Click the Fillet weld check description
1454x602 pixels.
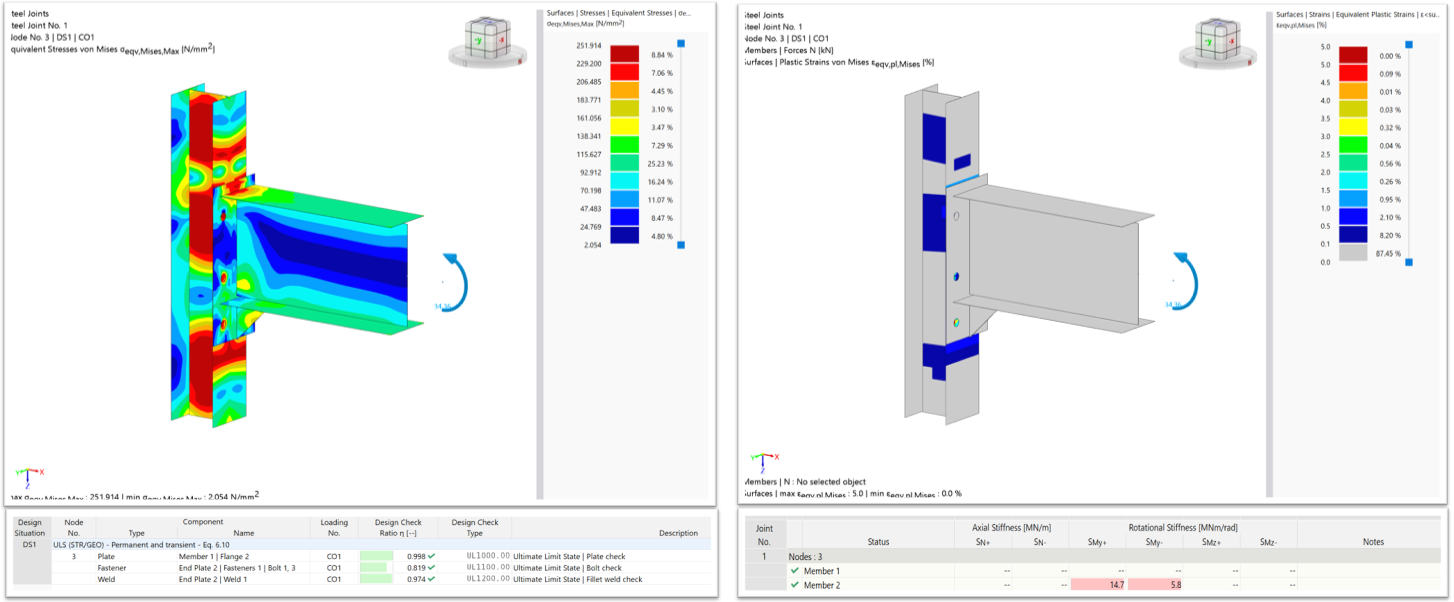tap(578, 579)
